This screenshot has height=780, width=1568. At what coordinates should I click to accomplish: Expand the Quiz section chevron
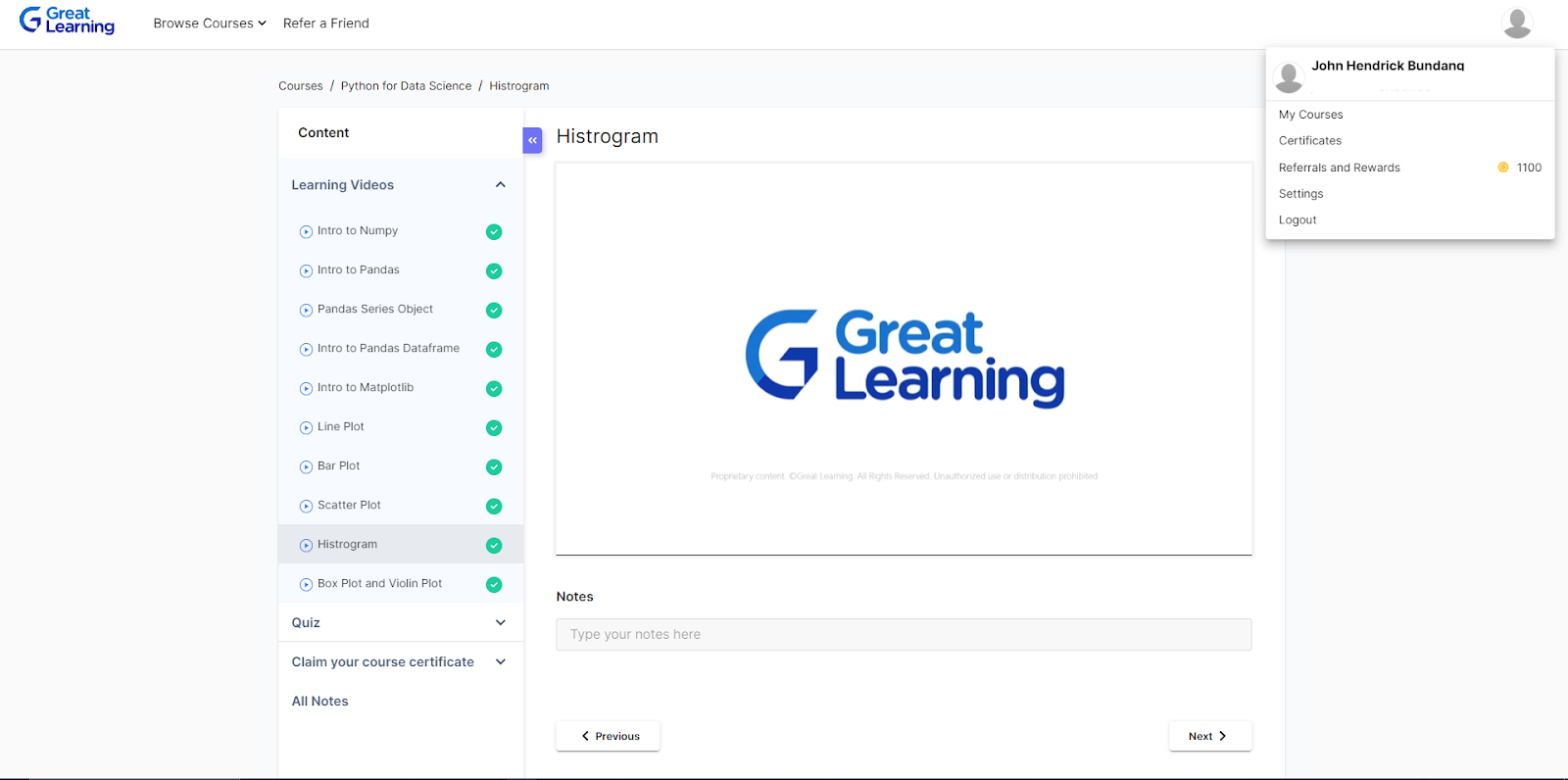501,622
